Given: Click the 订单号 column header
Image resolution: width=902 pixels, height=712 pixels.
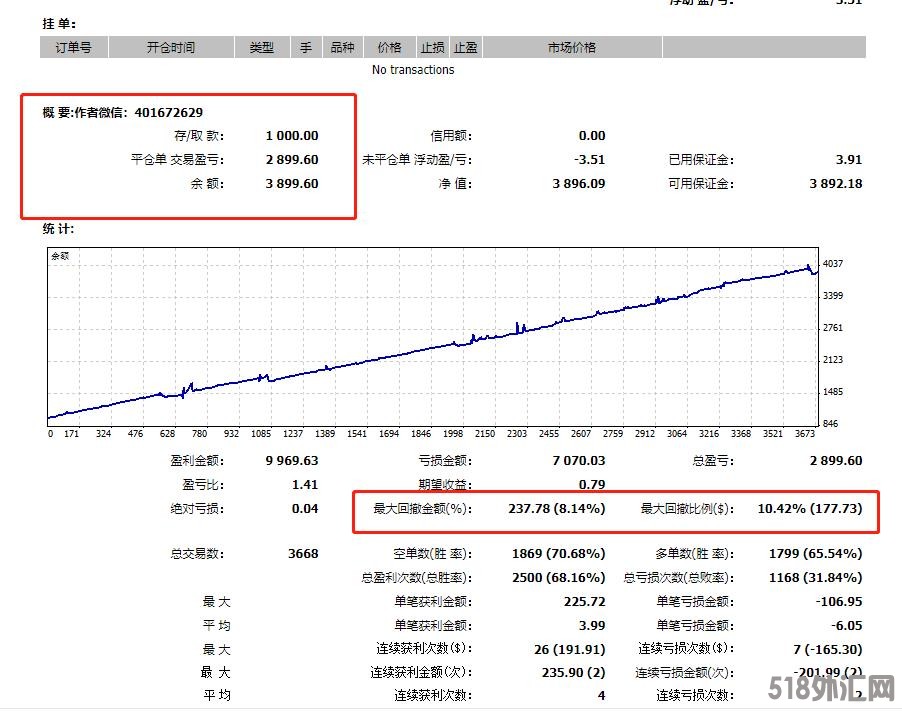Looking at the screenshot, I should (73, 47).
